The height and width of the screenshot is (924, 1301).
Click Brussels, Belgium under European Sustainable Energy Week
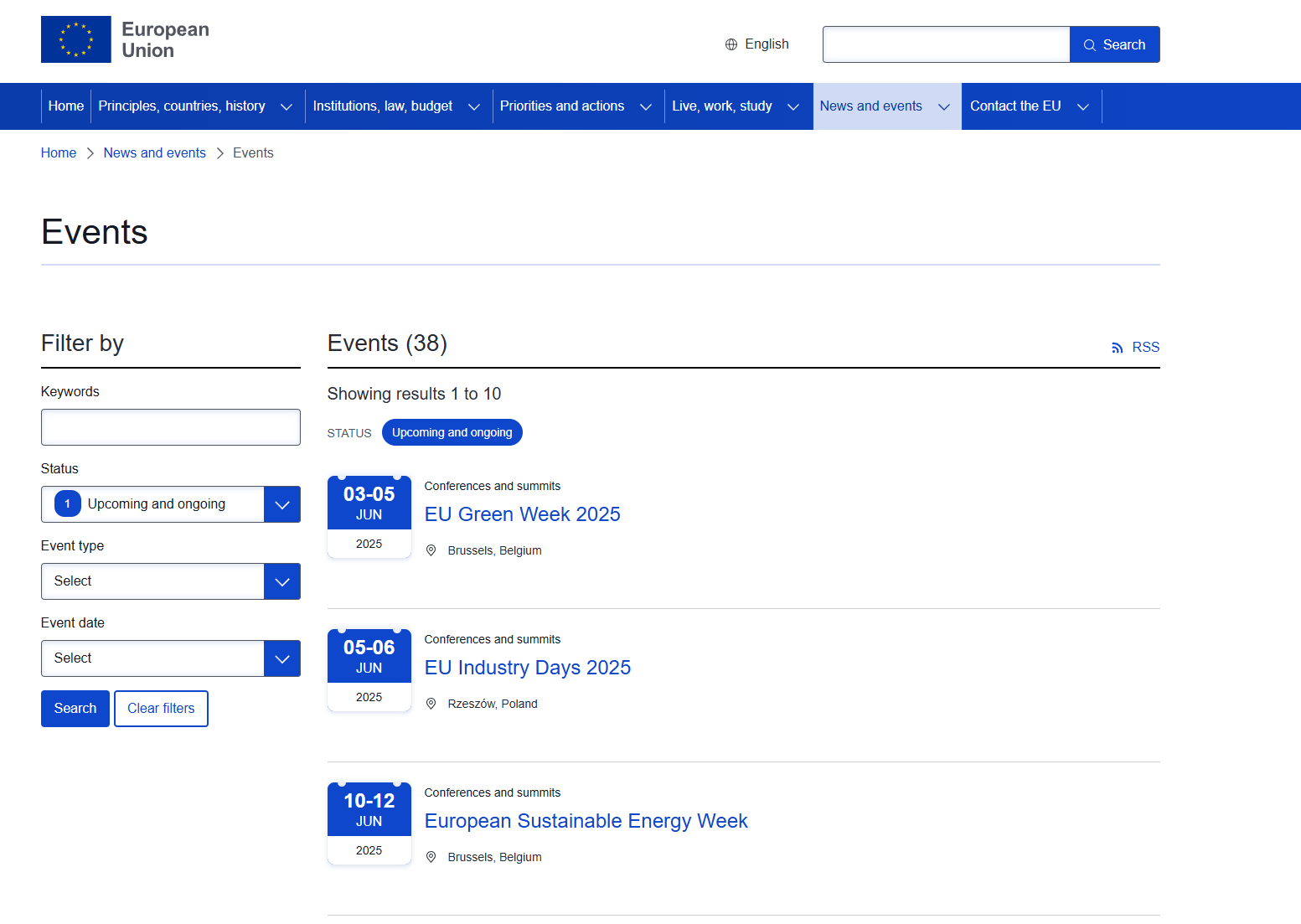click(x=495, y=857)
